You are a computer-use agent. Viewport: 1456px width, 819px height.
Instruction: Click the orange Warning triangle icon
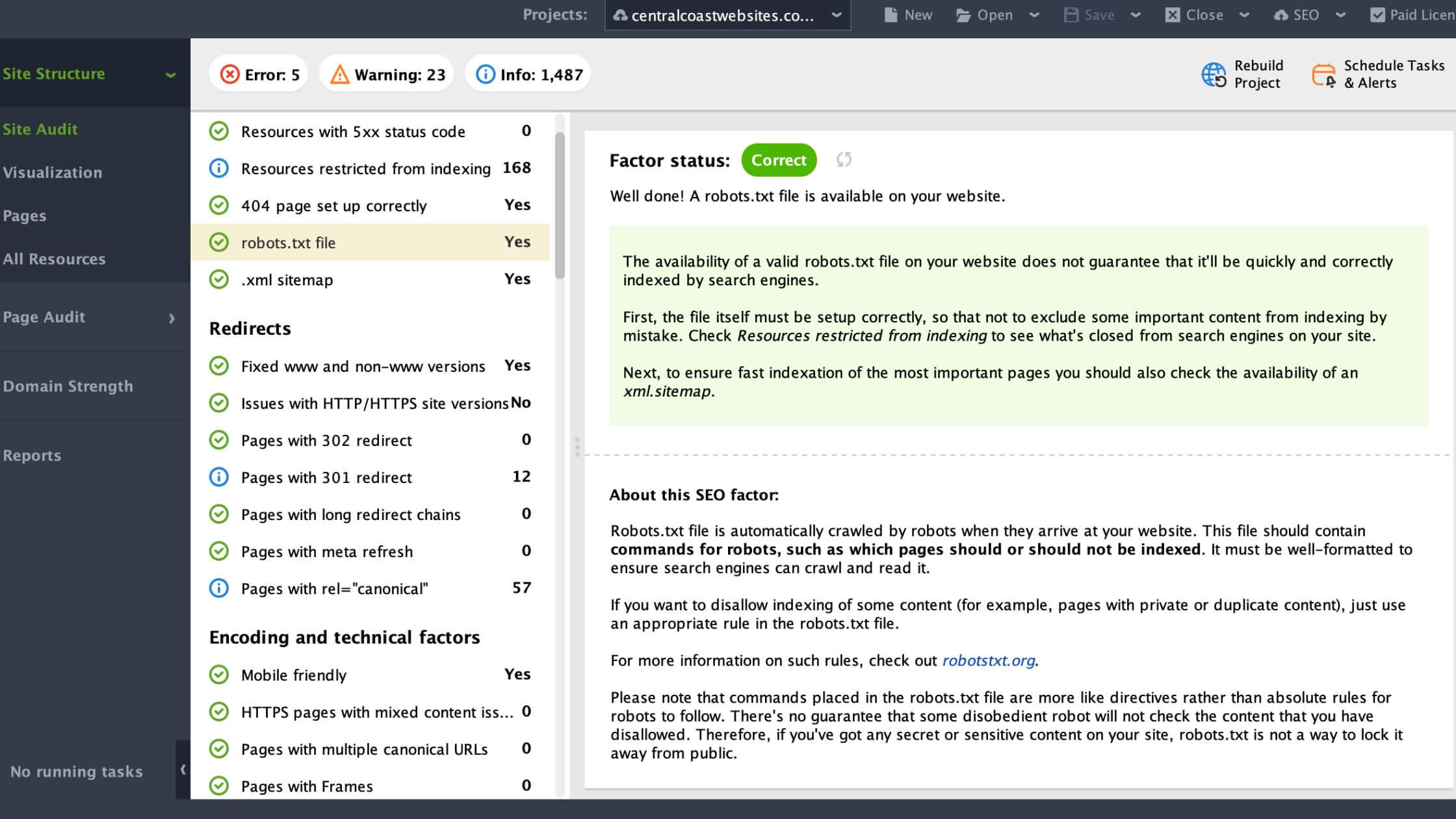pos(339,75)
